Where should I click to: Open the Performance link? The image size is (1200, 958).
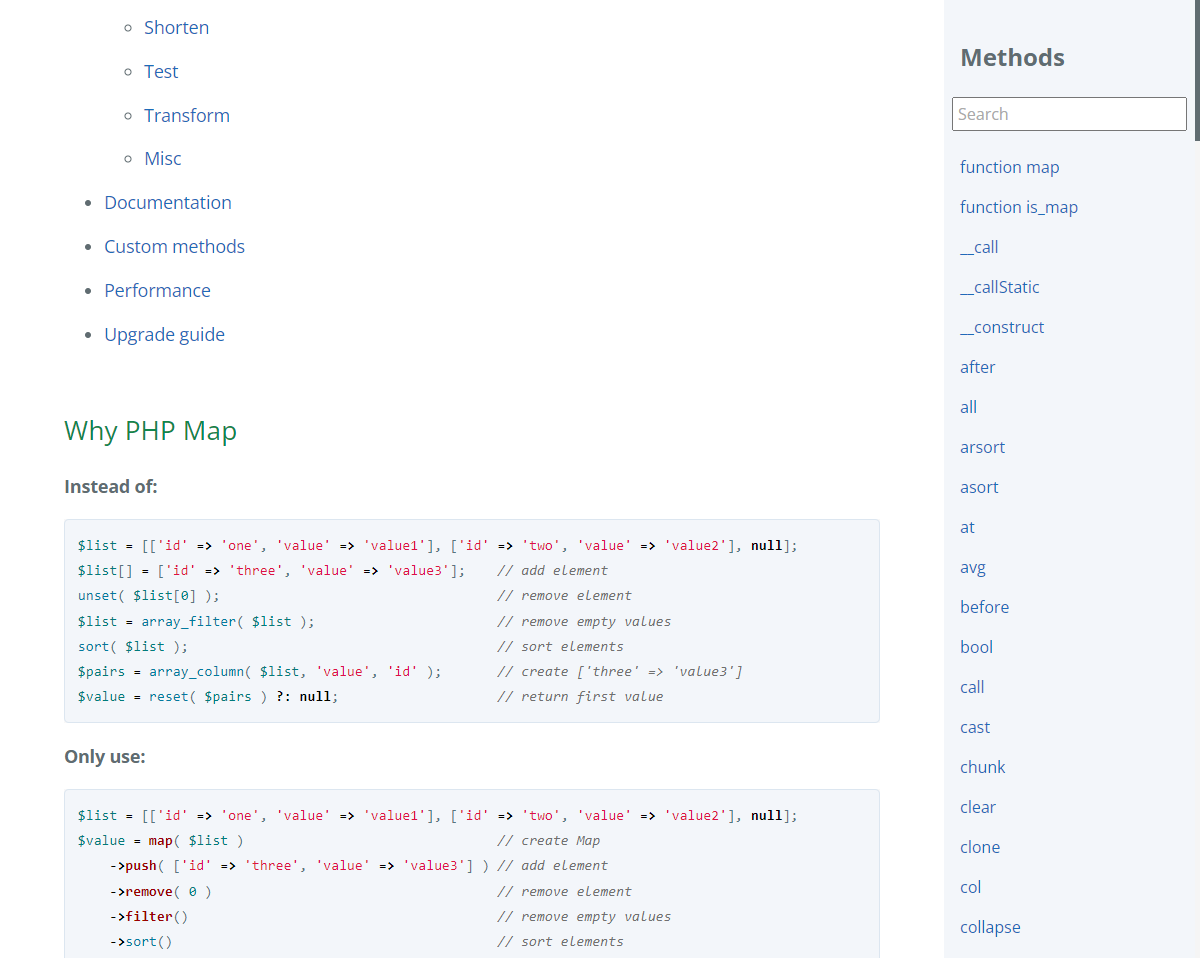click(157, 291)
